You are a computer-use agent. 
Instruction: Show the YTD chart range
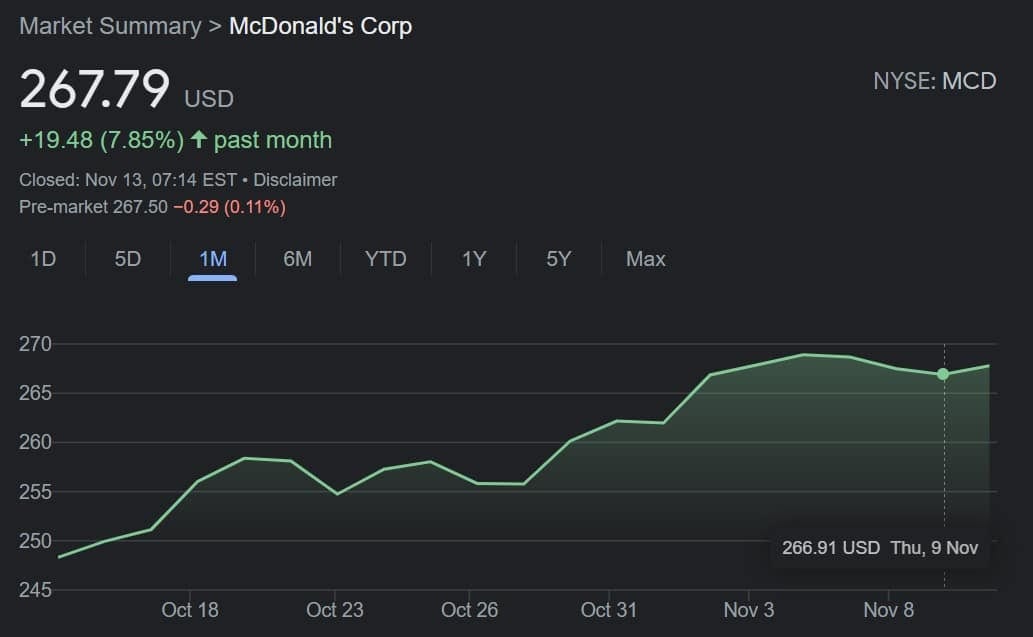[x=386, y=259]
